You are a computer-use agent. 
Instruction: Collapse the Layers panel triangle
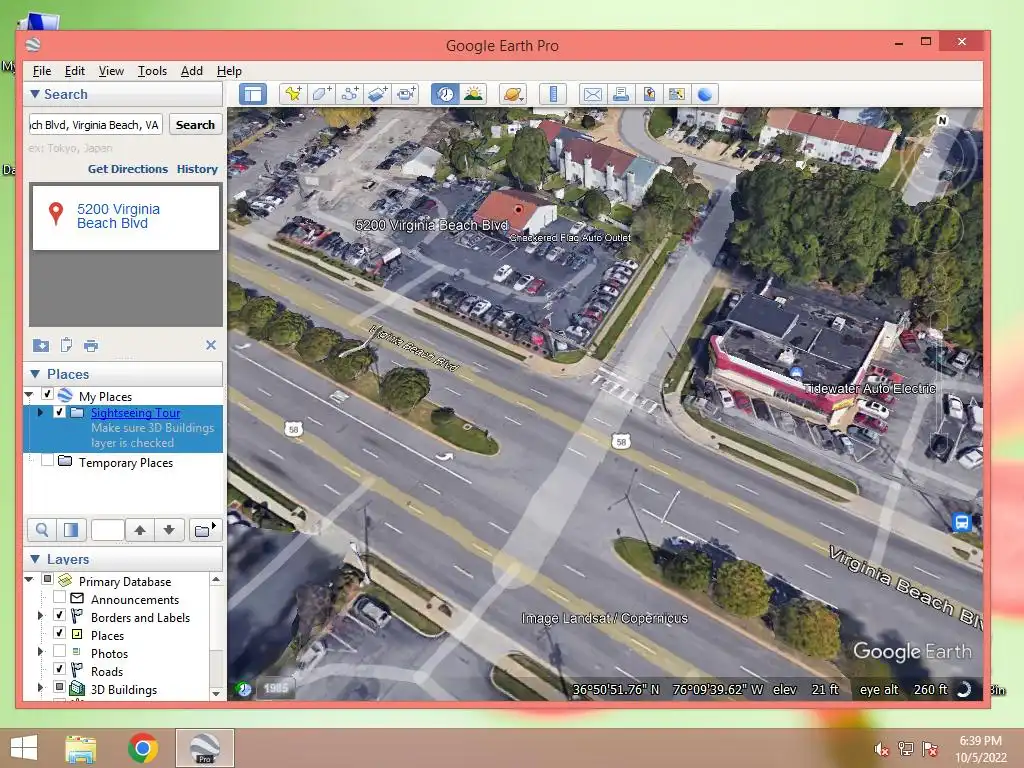(x=35, y=559)
